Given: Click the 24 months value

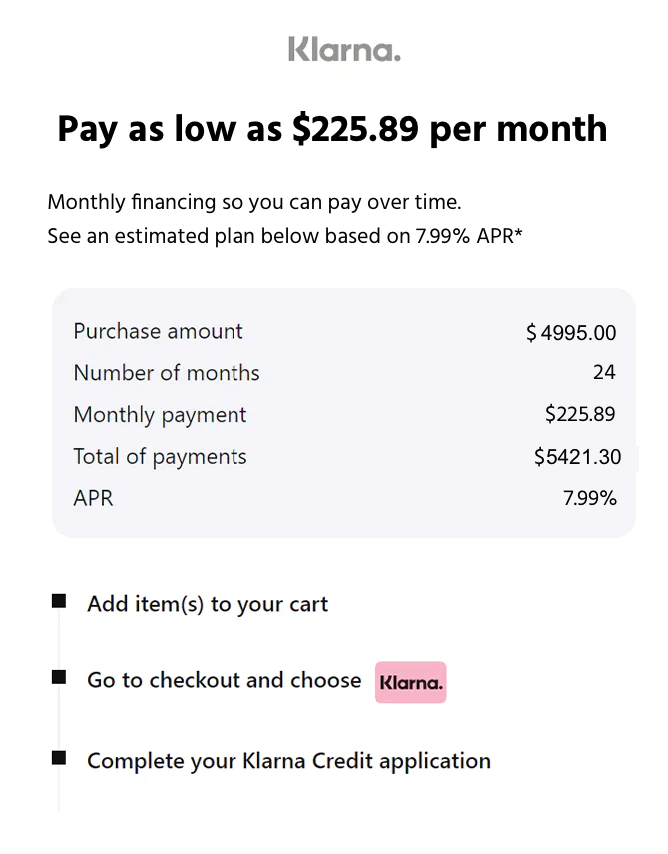Looking at the screenshot, I should pyautogui.click(x=604, y=373).
